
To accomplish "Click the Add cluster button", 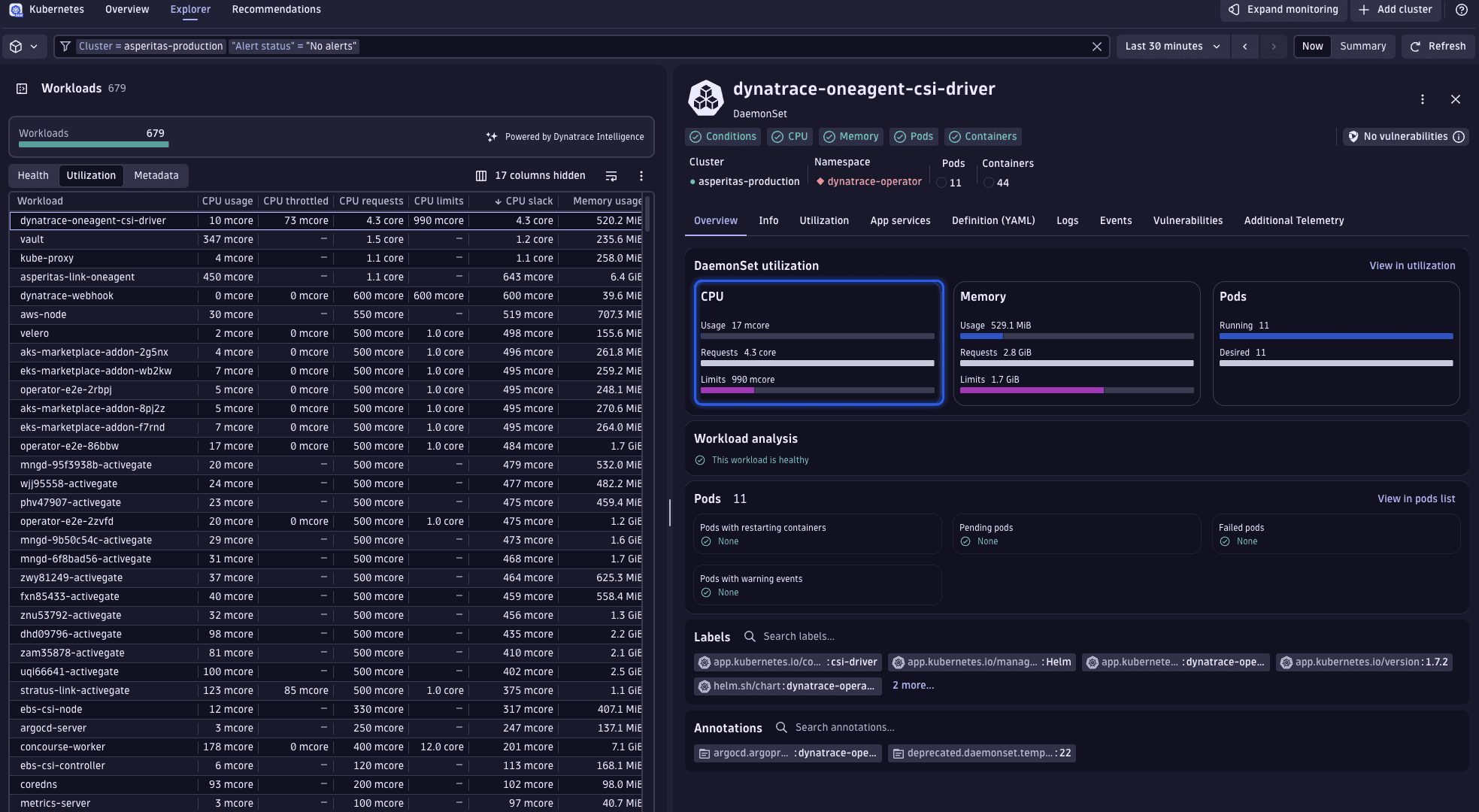I will [1396, 10].
